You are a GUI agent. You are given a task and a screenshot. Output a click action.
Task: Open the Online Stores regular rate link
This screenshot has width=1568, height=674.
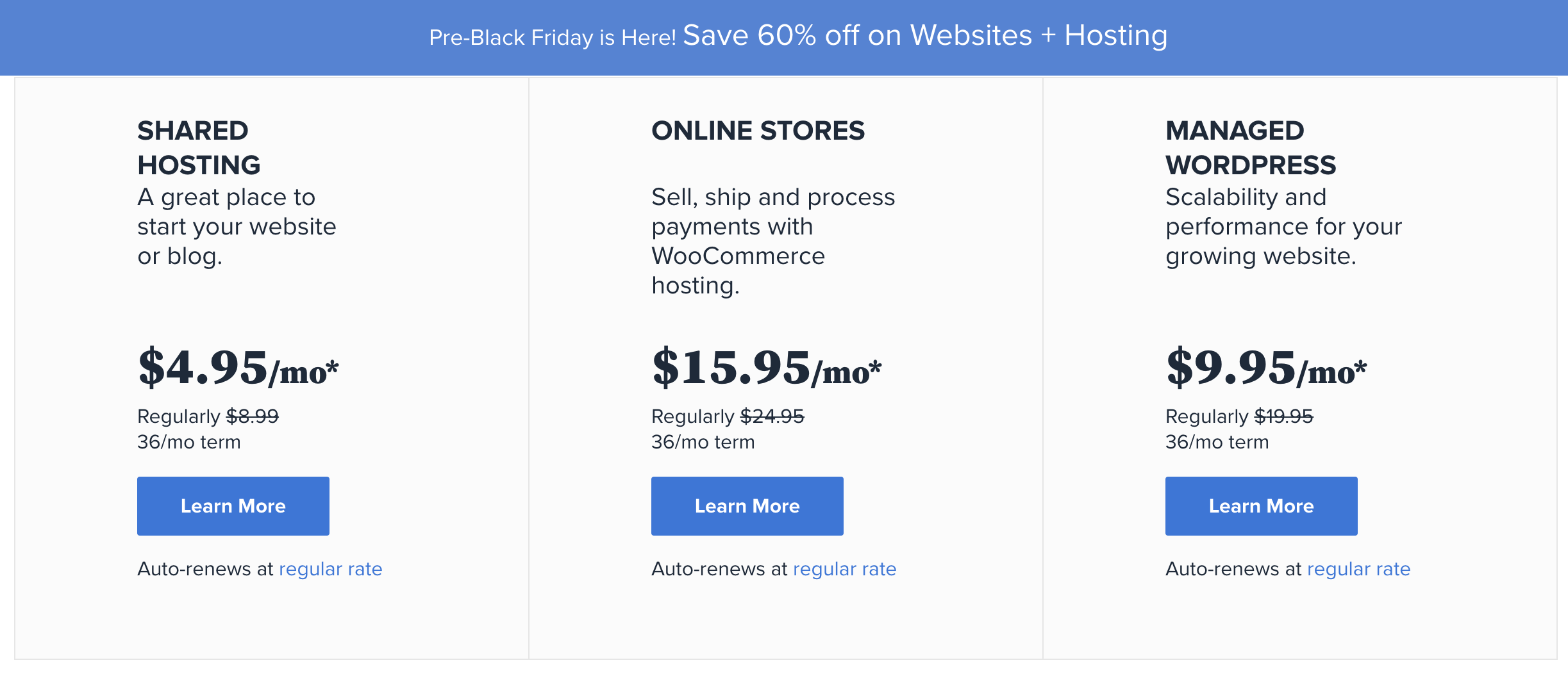coord(845,569)
